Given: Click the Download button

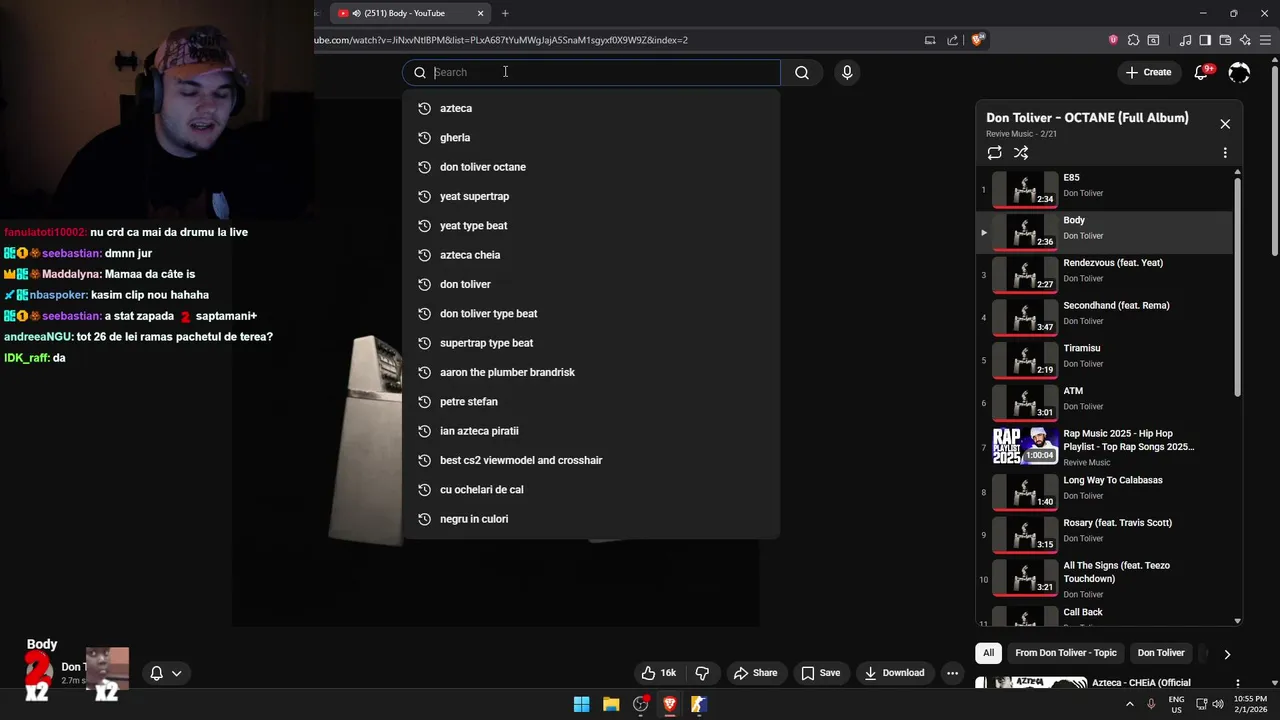Looking at the screenshot, I should (894, 673).
